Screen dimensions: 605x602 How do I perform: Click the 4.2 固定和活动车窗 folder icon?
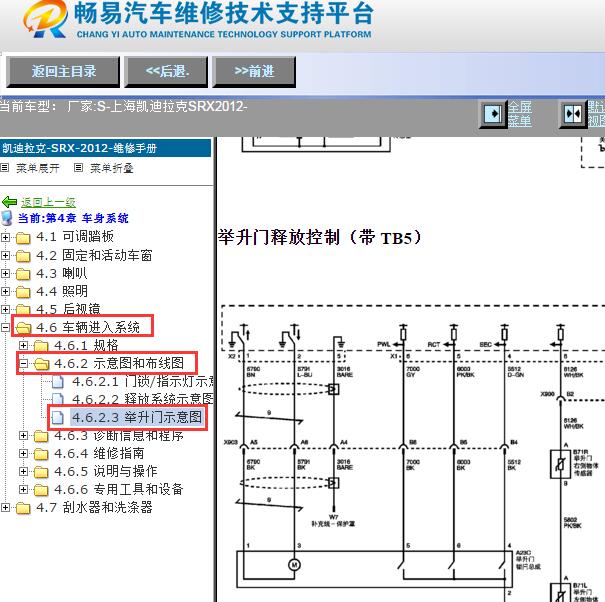tap(23, 256)
